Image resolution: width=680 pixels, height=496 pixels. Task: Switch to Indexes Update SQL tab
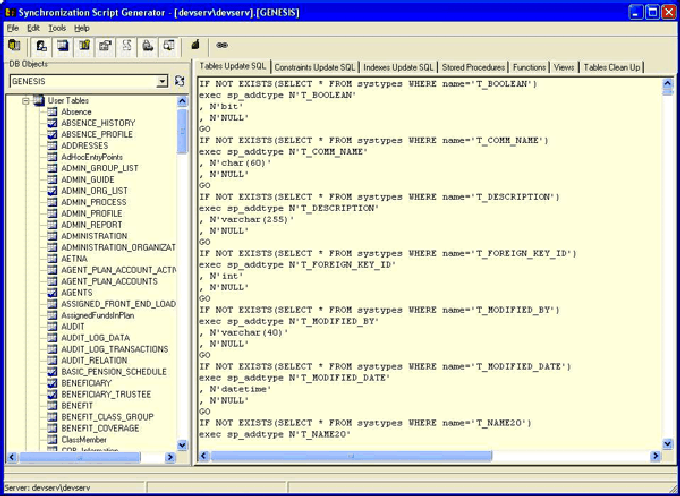[398, 68]
